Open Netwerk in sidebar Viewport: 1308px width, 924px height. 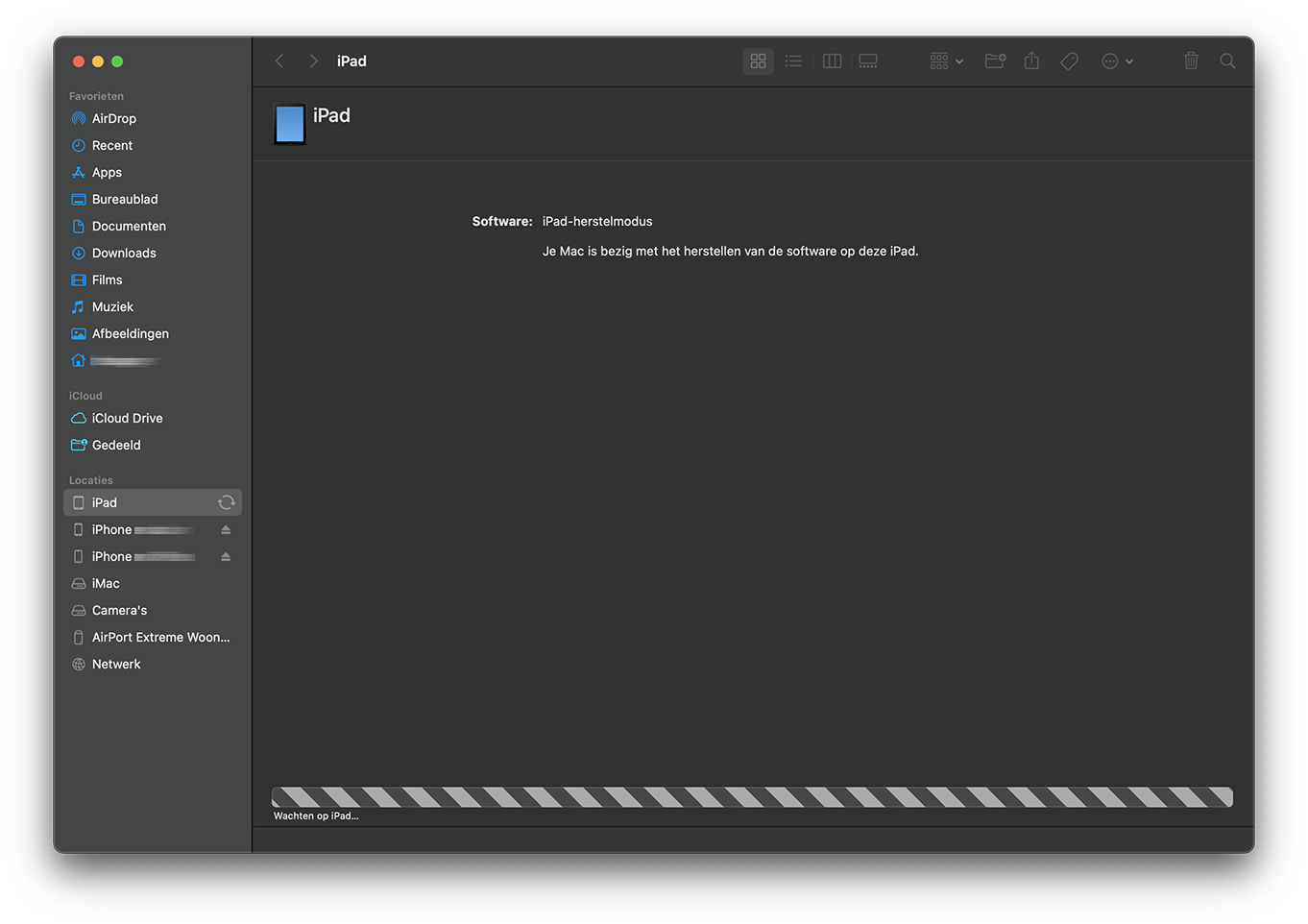pos(153,664)
